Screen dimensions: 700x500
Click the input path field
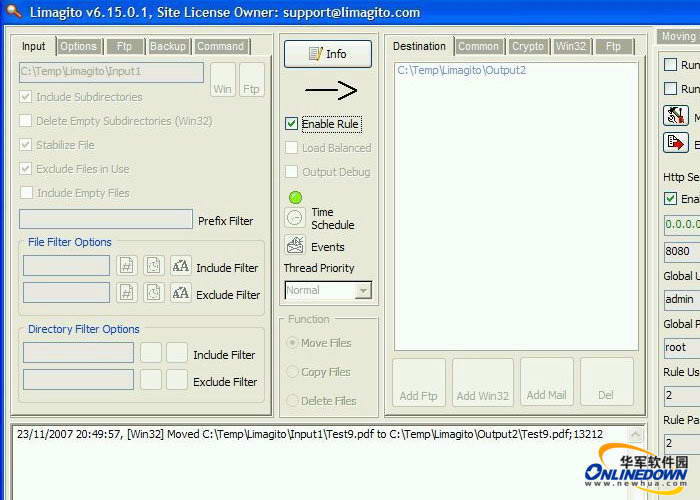pyautogui.click(x=111, y=72)
